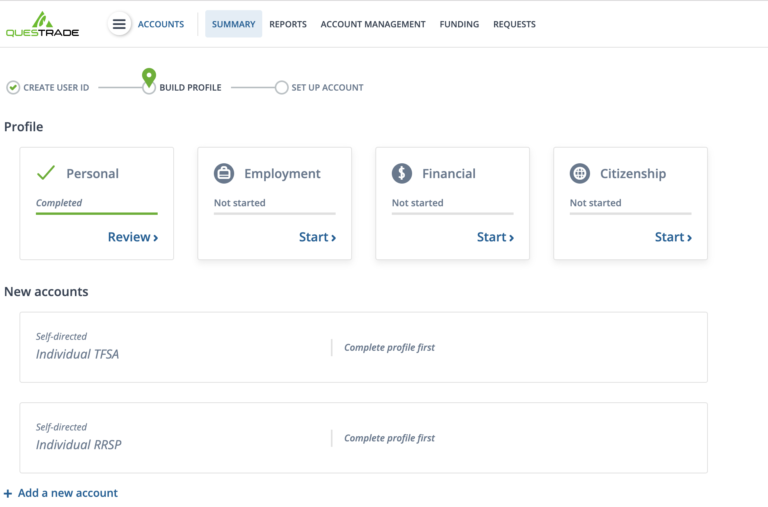Click Start in the Citizenship card

pyautogui.click(x=673, y=237)
